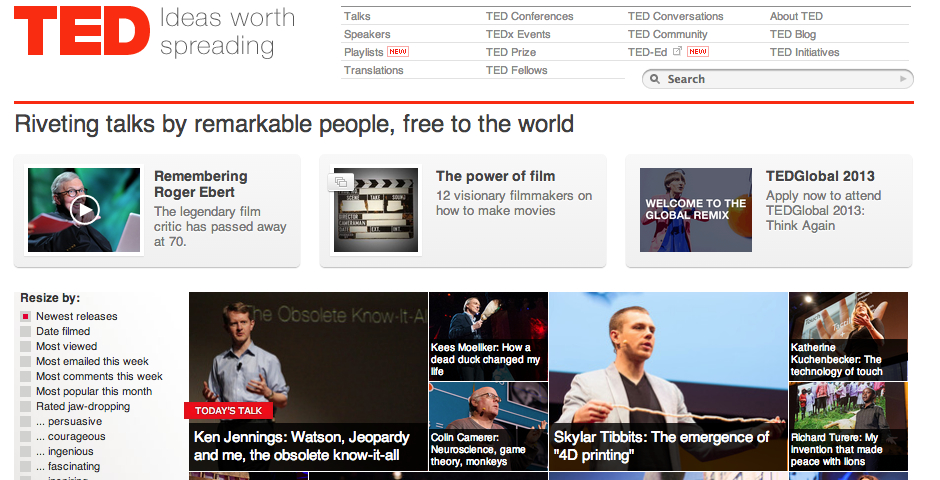
Task: Open the Speakers menu item
Action: click(x=367, y=34)
